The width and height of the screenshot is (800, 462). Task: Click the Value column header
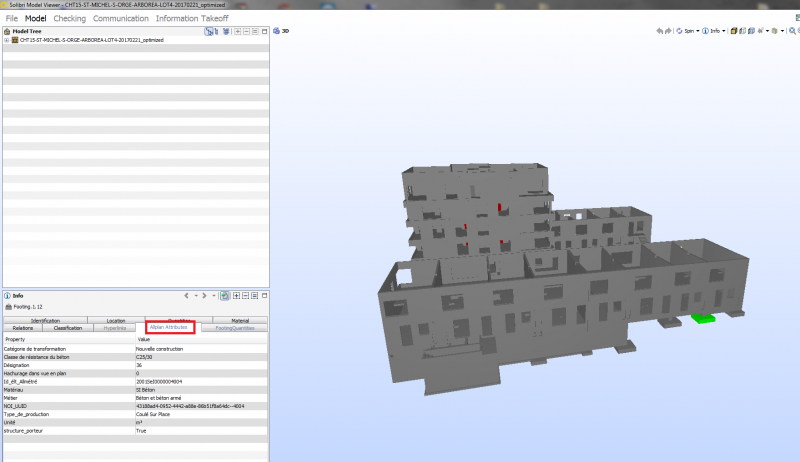coord(202,339)
